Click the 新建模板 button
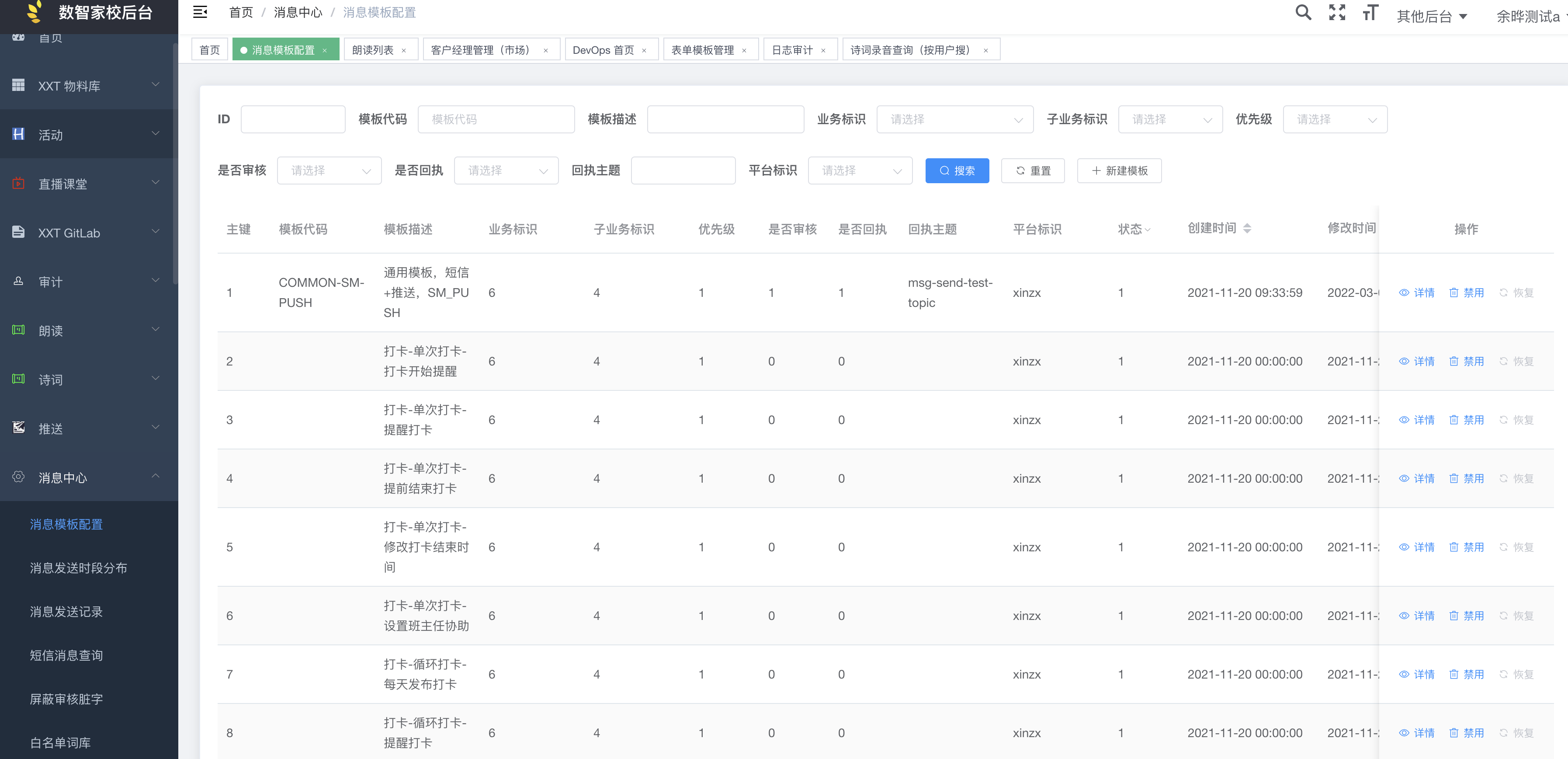The width and height of the screenshot is (1568, 759). pyautogui.click(x=1119, y=171)
